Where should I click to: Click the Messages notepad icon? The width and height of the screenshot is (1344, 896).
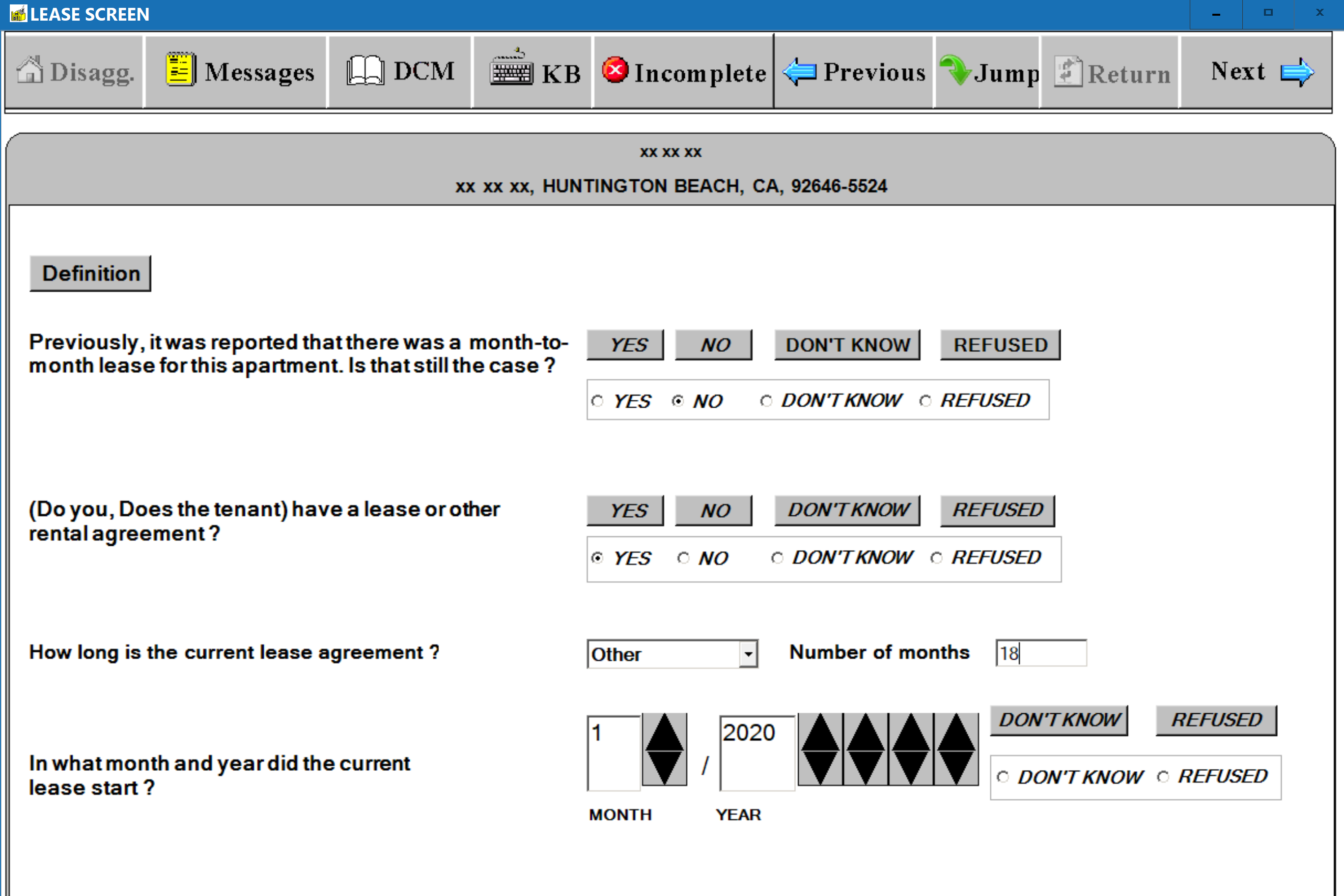pos(181,71)
